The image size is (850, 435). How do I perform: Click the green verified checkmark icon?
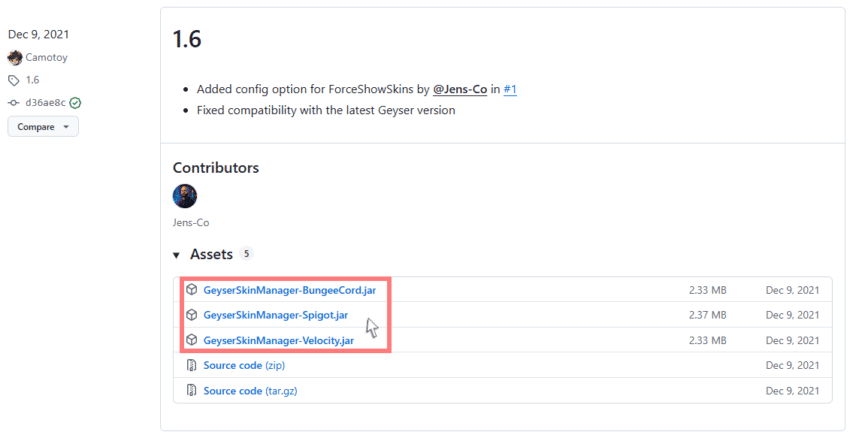75,102
